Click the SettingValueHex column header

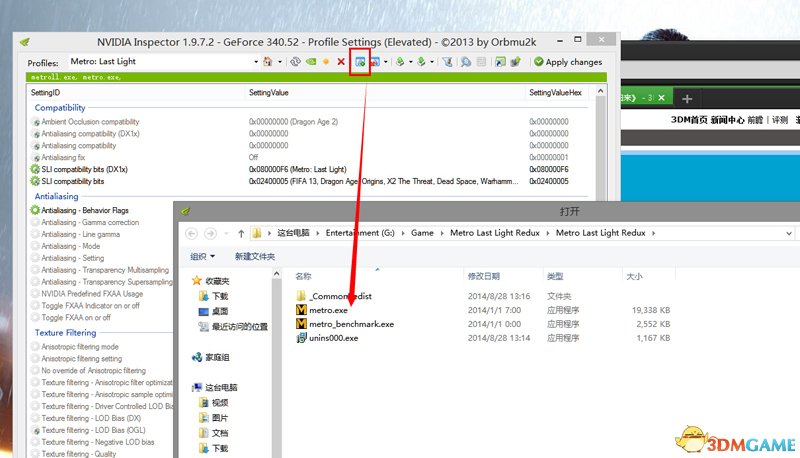(557, 92)
